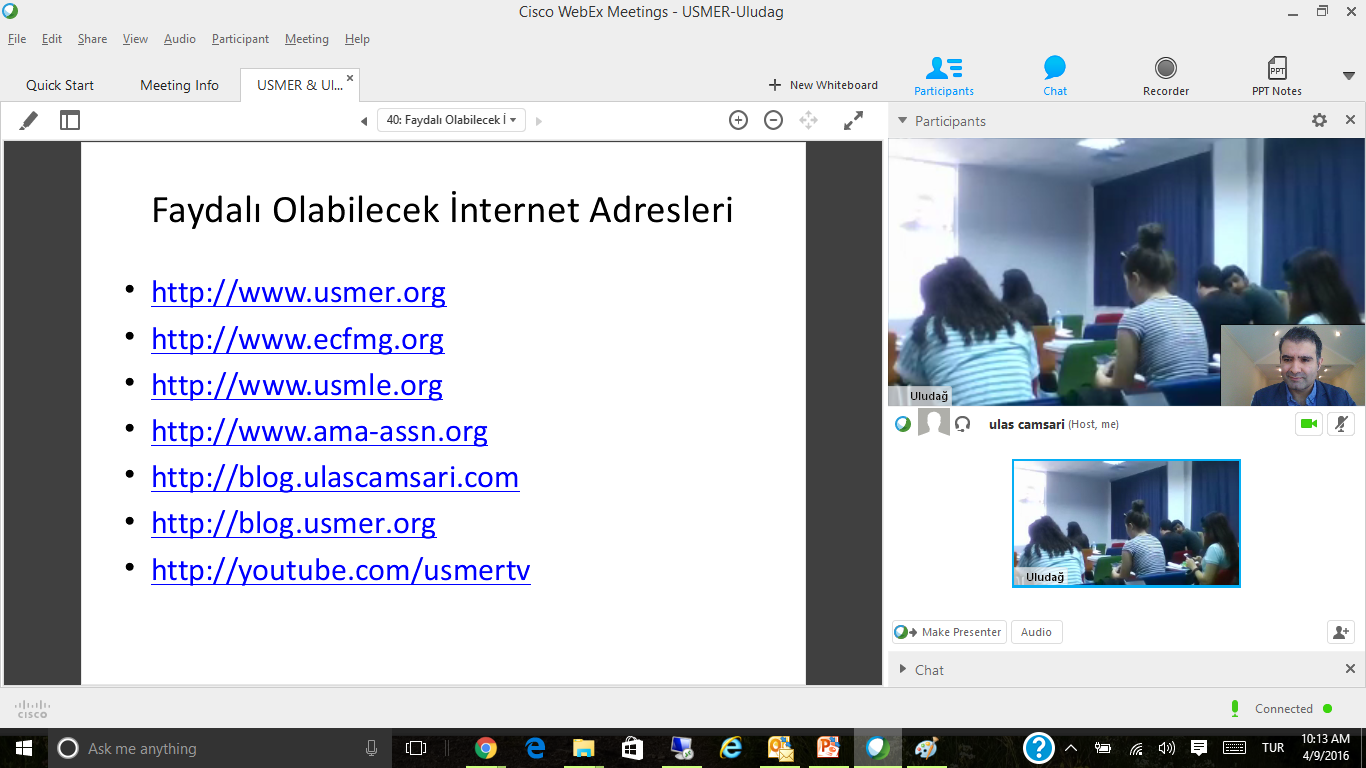
Task: Open Google Chrome from taskbar
Action: click(486, 748)
